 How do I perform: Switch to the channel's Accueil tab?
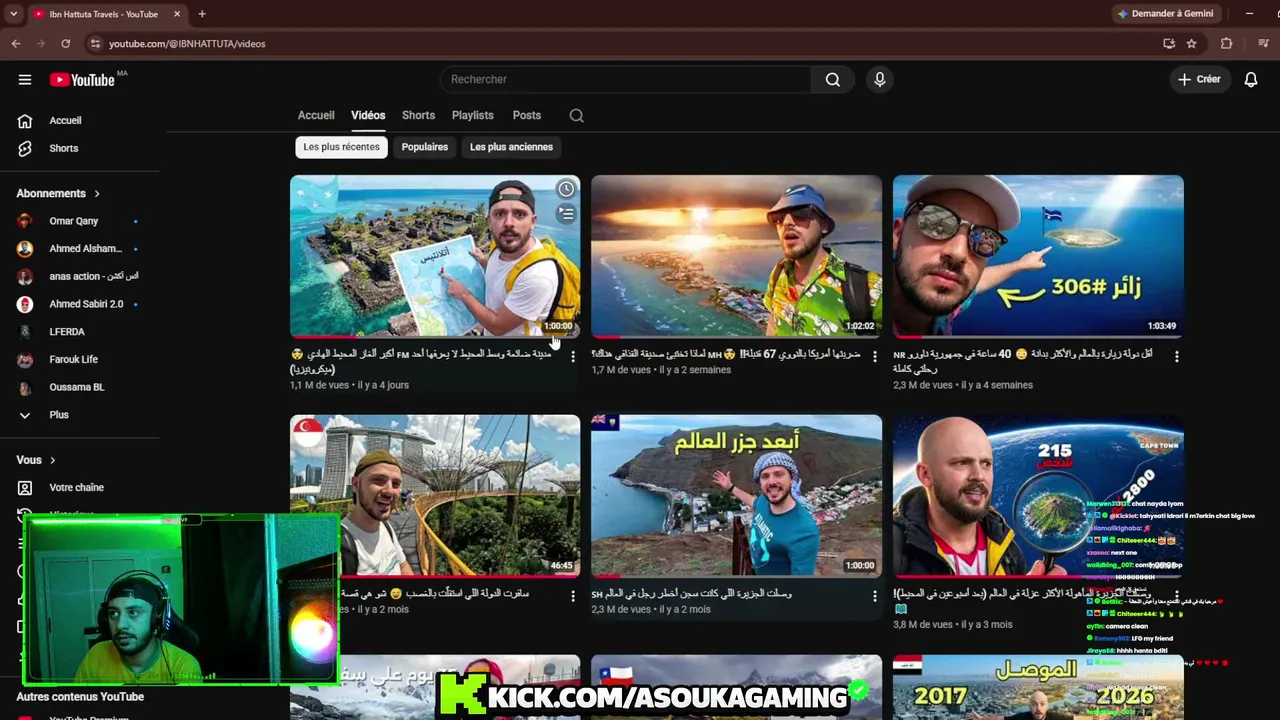pos(316,116)
